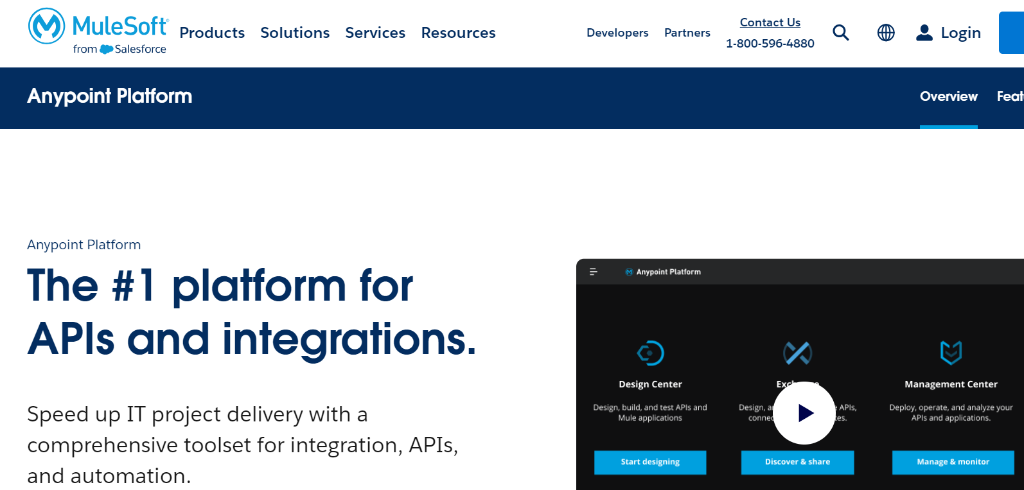1024x490 pixels.
Task: Click hamburger menu in video preview
Action: [594, 272]
